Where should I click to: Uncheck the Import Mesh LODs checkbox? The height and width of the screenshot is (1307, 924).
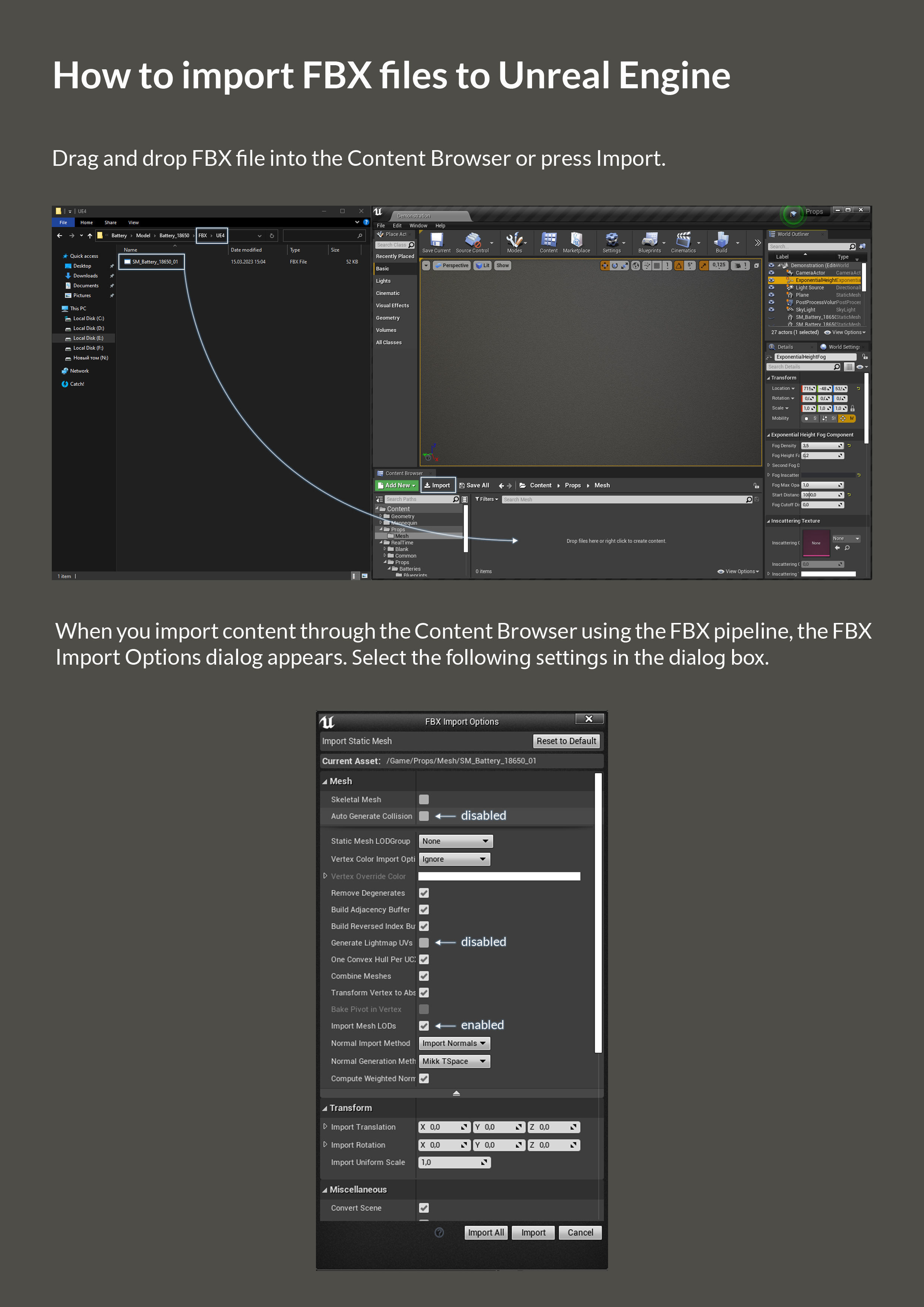[424, 1026]
